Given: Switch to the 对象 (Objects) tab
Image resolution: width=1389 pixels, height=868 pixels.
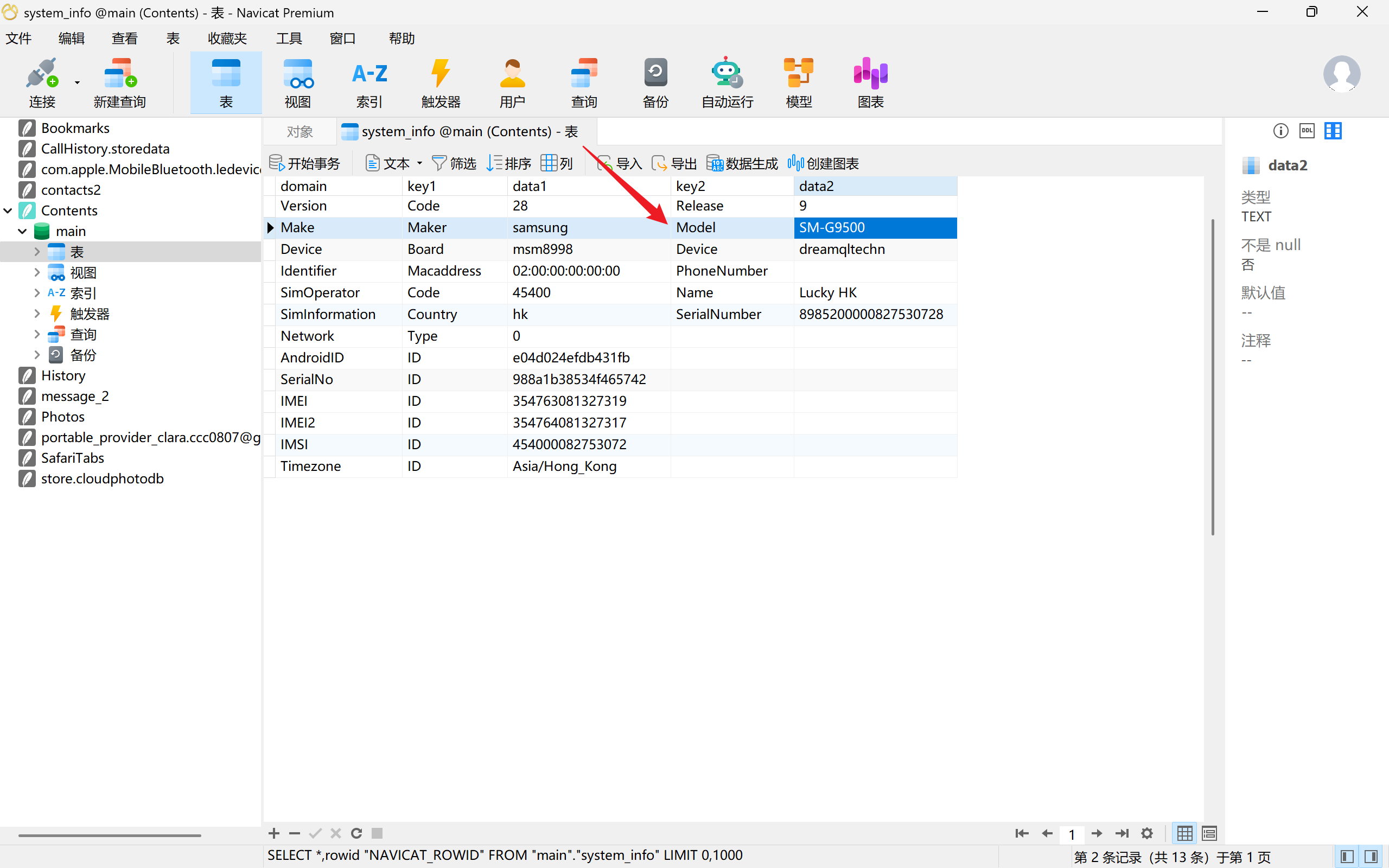Looking at the screenshot, I should [300, 131].
